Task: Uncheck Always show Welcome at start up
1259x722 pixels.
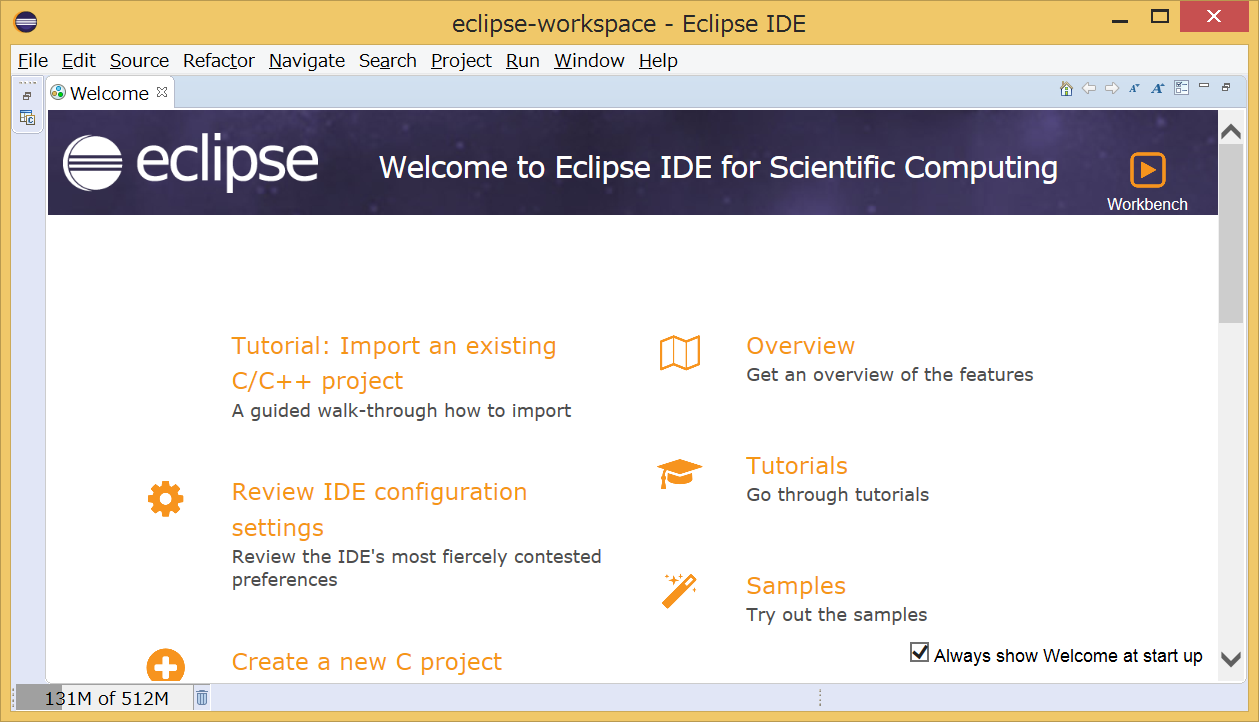Action: point(919,653)
